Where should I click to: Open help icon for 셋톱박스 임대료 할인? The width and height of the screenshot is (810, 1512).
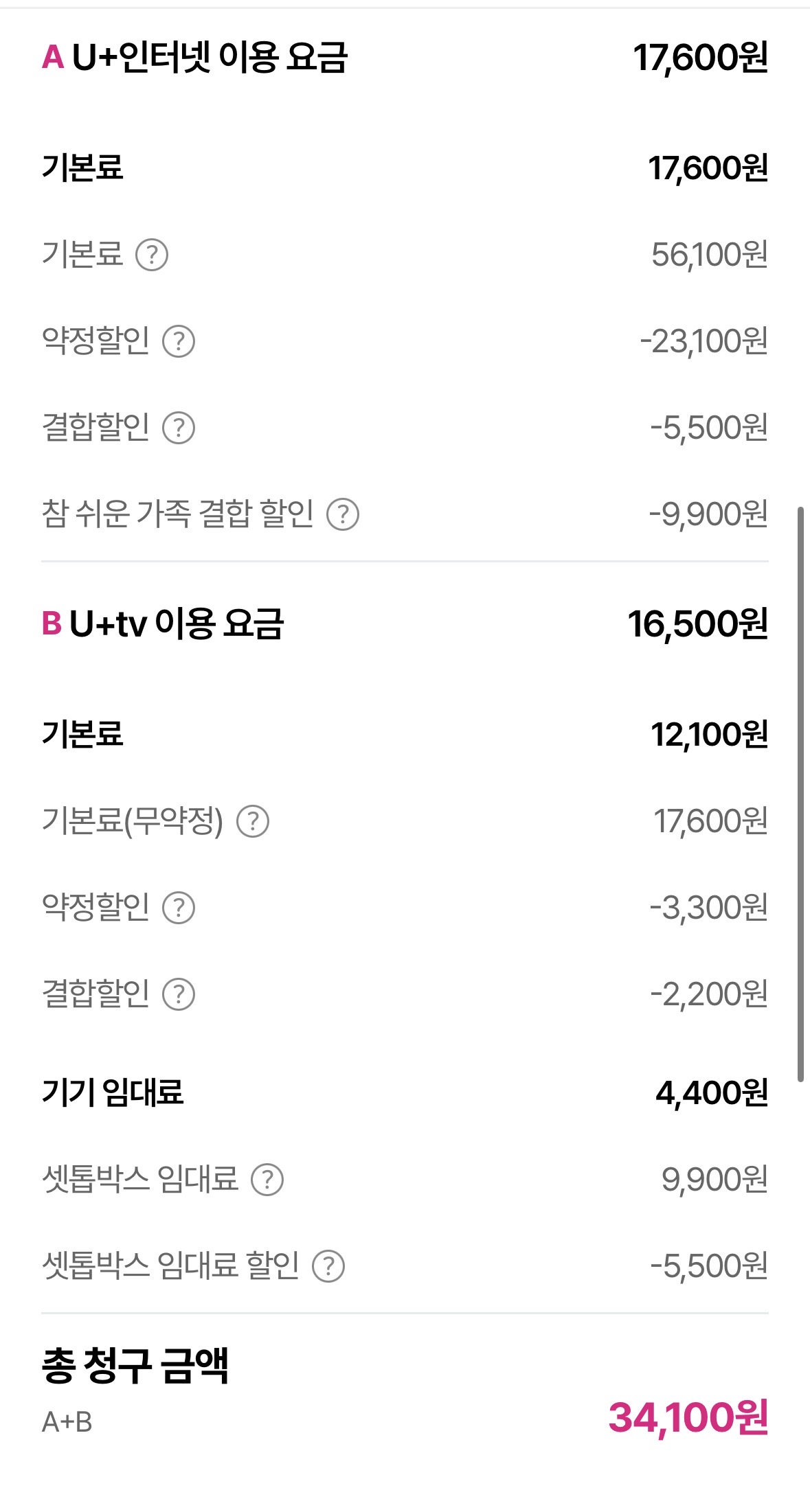[328, 1266]
